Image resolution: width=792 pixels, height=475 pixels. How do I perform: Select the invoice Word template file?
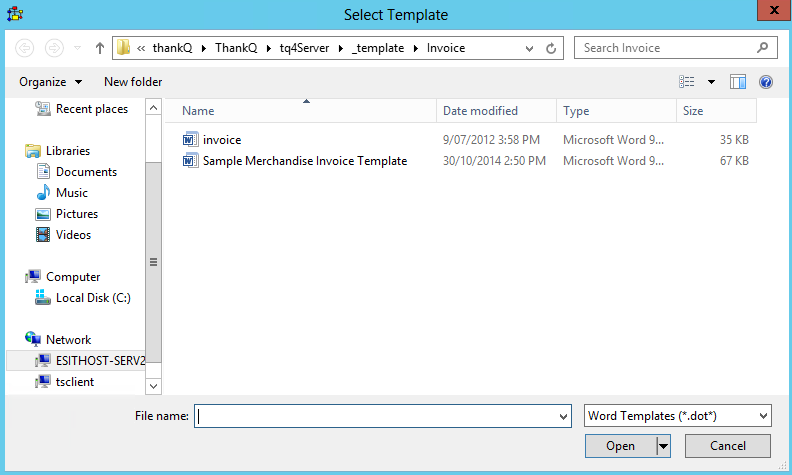pyautogui.click(x=221, y=140)
